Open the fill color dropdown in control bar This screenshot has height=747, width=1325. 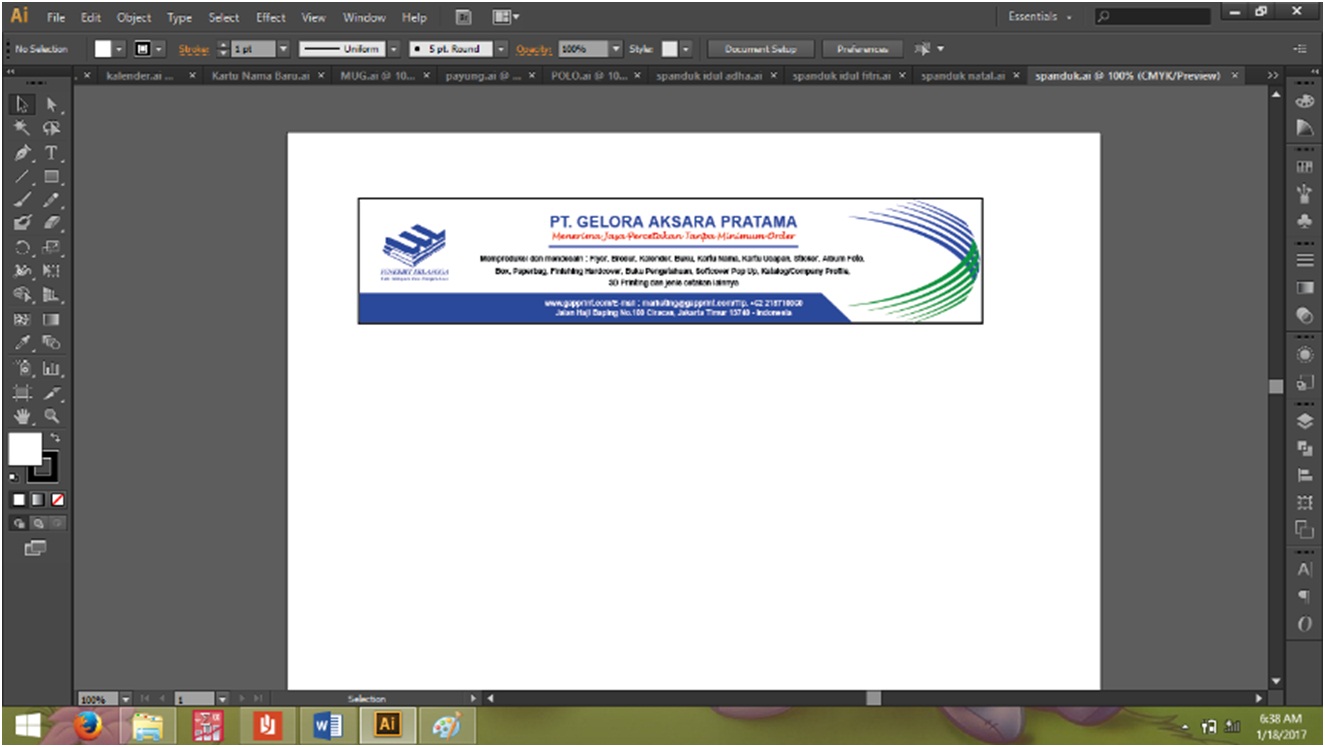click(x=120, y=49)
